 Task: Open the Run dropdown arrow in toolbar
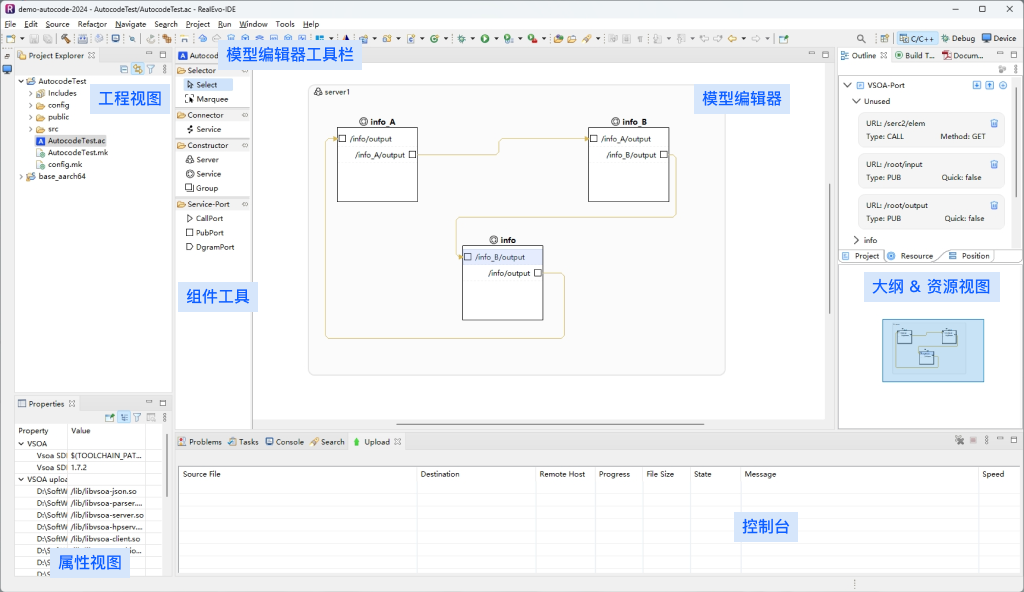point(496,39)
